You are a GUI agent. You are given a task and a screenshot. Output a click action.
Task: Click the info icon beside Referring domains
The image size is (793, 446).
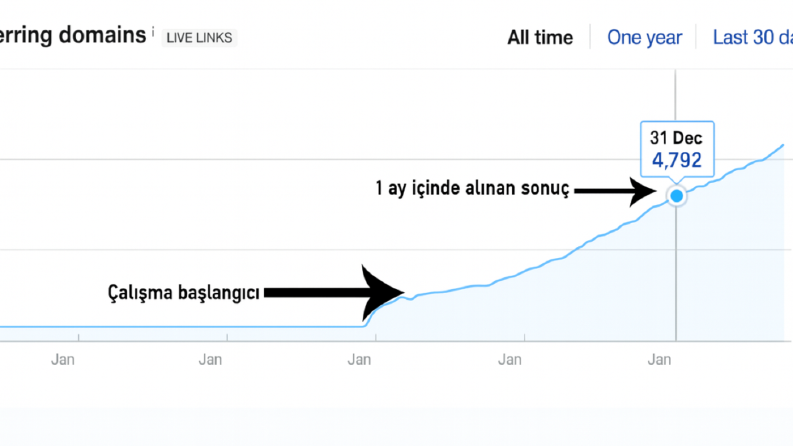click(x=153, y=31)
